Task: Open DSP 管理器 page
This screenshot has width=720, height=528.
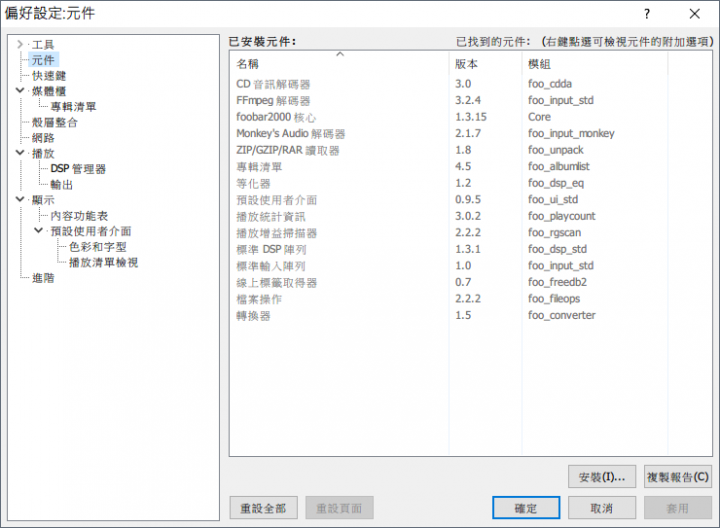Action: pos(78,169)
